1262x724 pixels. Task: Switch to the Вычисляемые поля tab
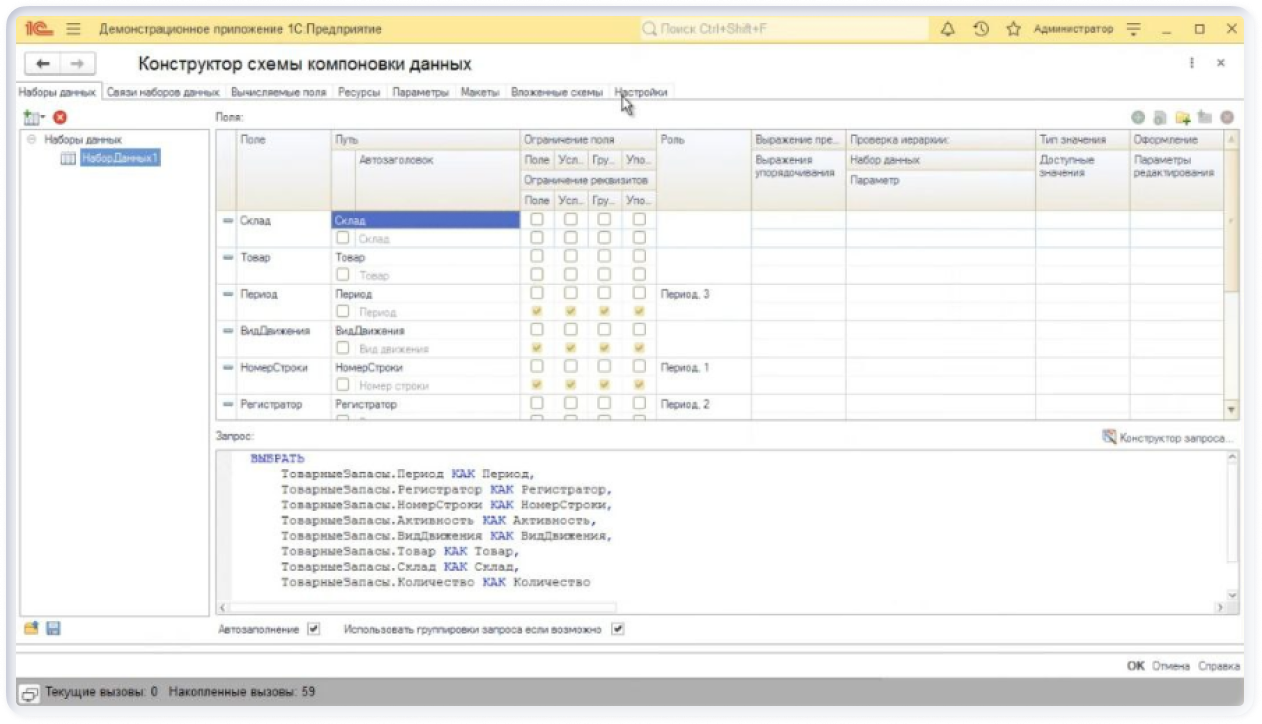point(278,92)
